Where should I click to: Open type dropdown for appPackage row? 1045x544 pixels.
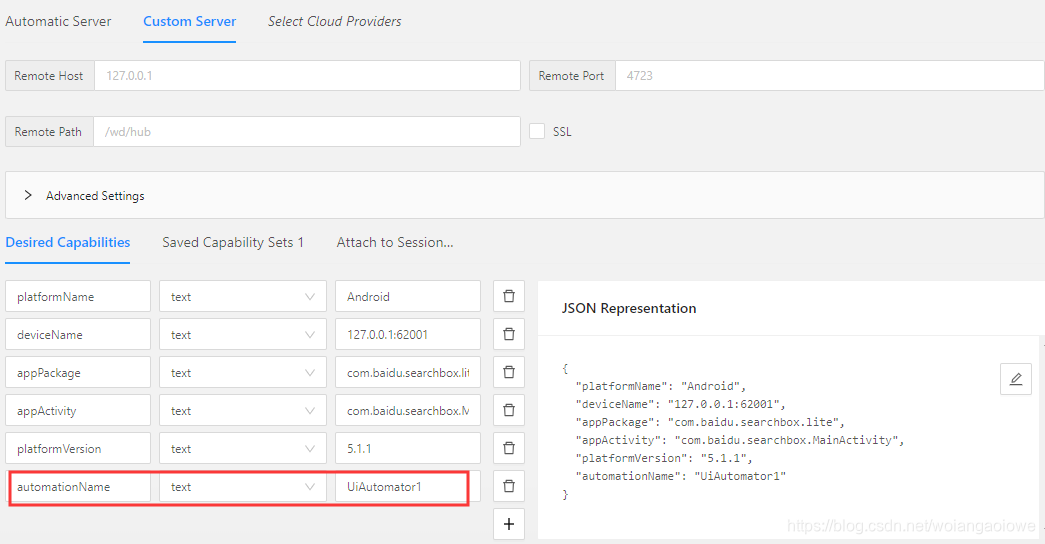click(243, 373)
